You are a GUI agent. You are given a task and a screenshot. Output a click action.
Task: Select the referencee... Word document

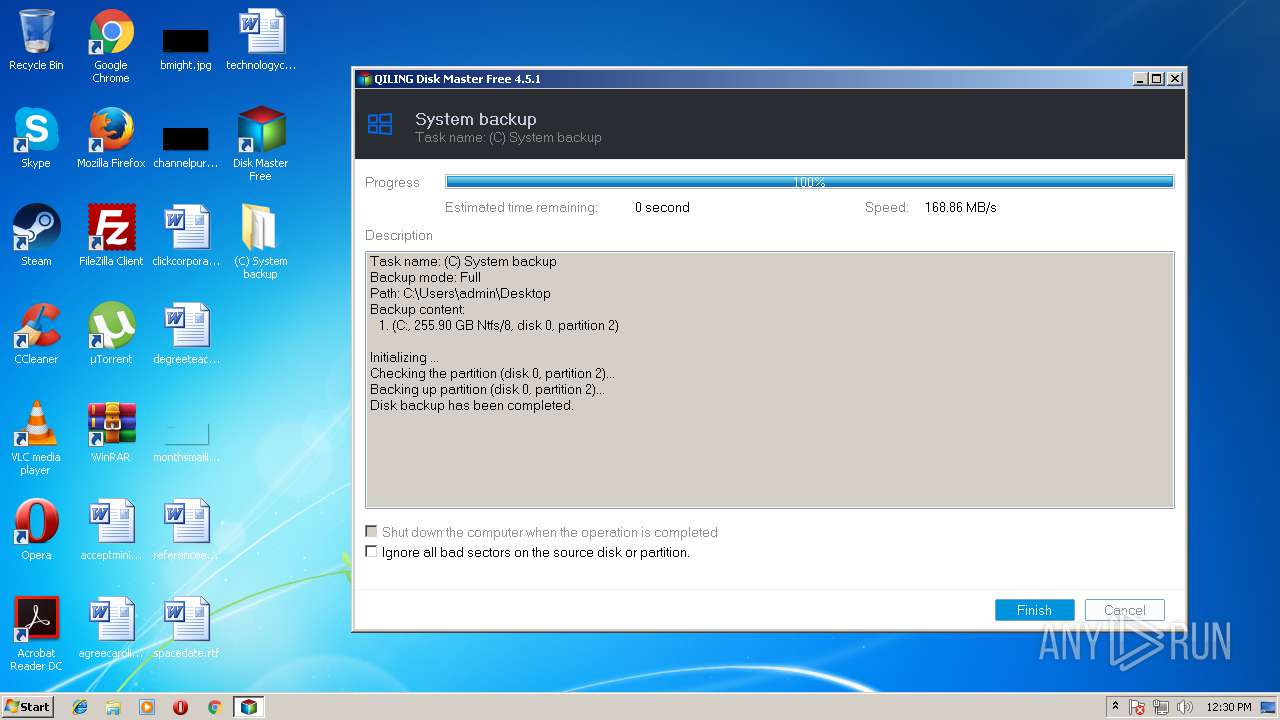click(186, 530)
